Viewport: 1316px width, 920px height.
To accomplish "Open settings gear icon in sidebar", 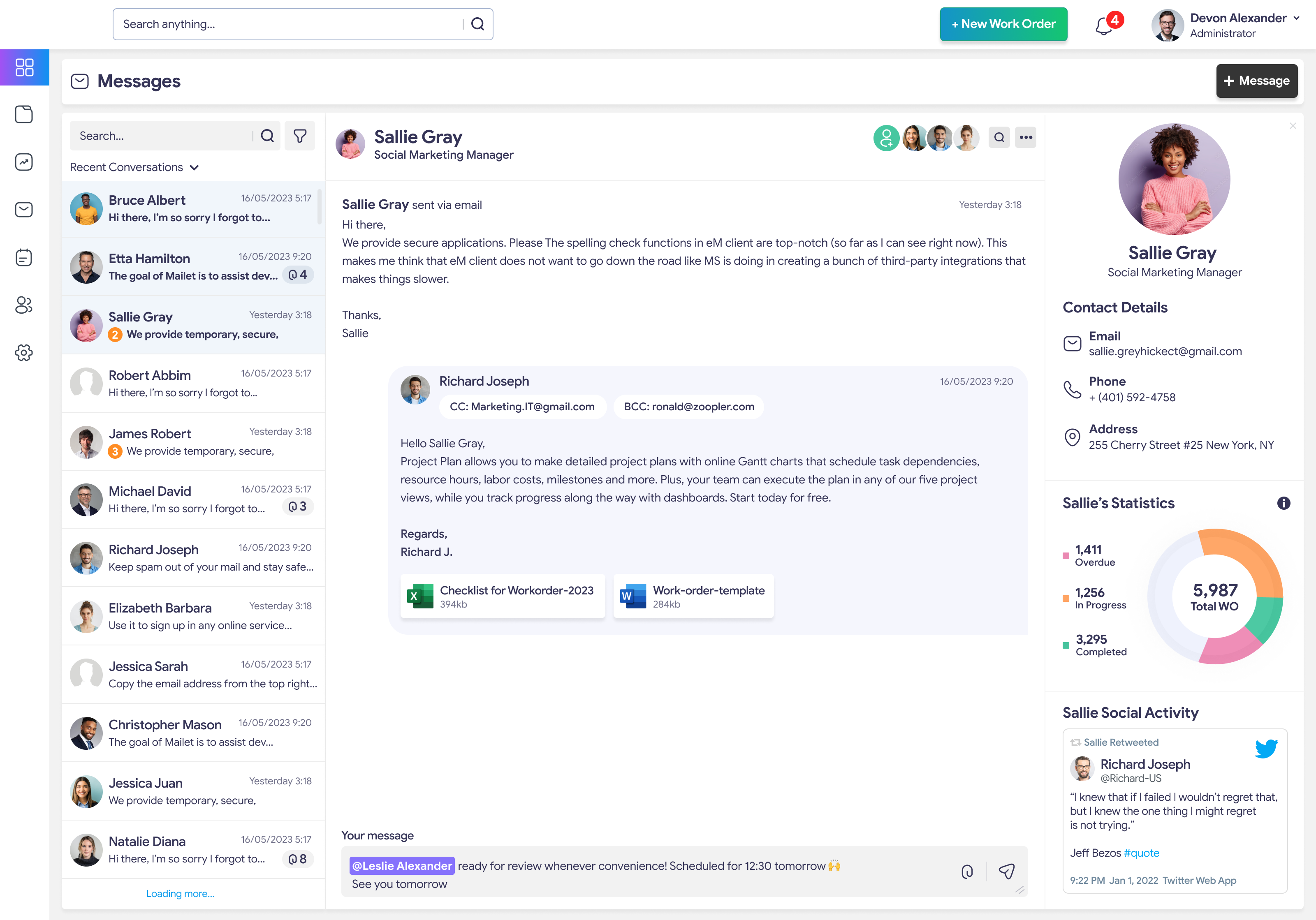I will coord(24,352).
